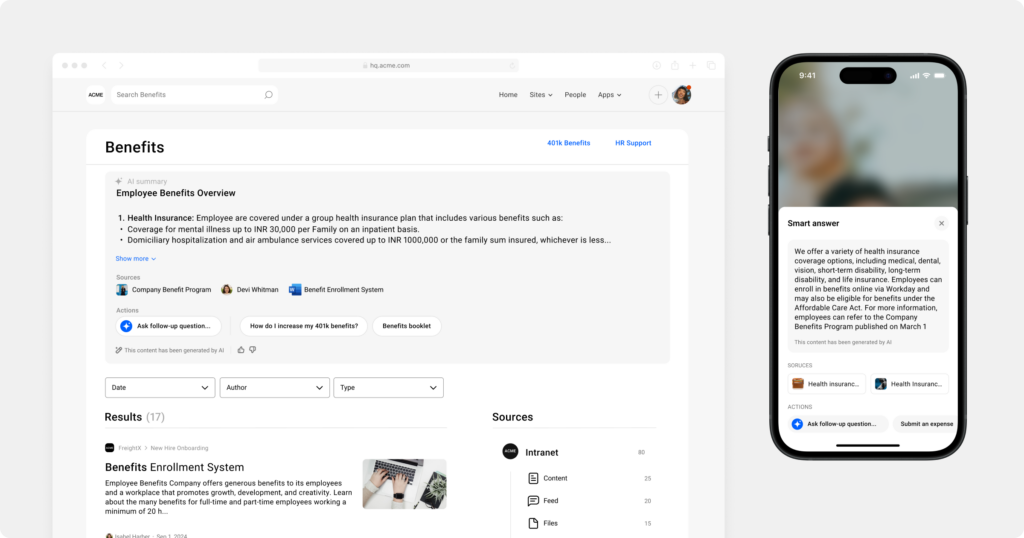Give thumbs down to the AI summary
The height and width of the screenshot is (538, 1024).
point(253,350)
